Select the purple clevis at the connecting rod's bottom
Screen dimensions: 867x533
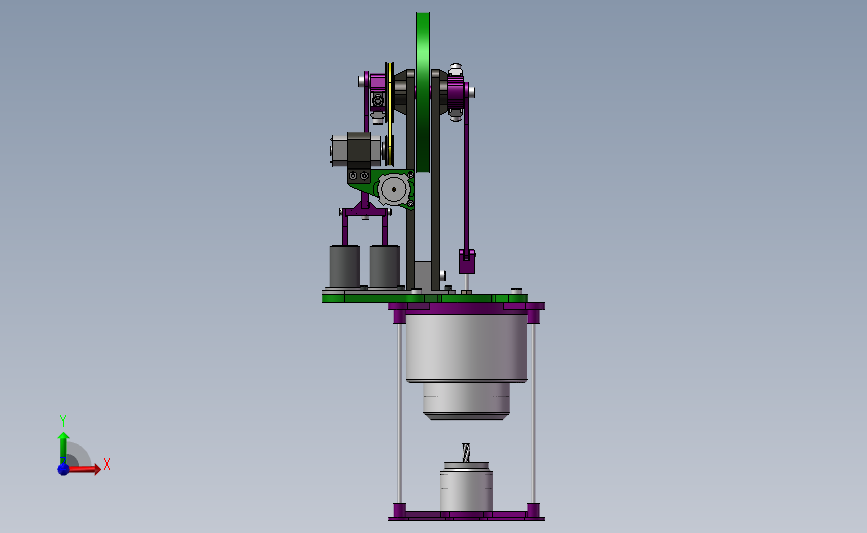click(x=467, y=262)
